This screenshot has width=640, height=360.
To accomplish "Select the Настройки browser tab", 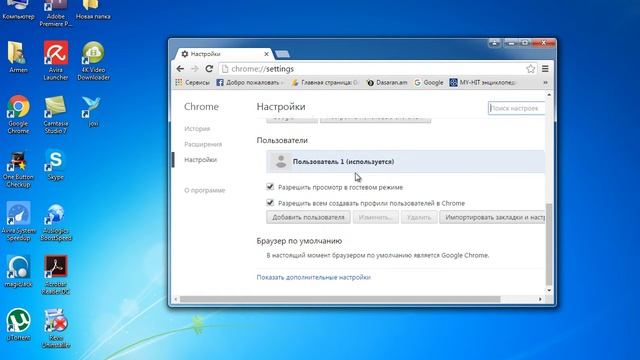I will (224, 54).
